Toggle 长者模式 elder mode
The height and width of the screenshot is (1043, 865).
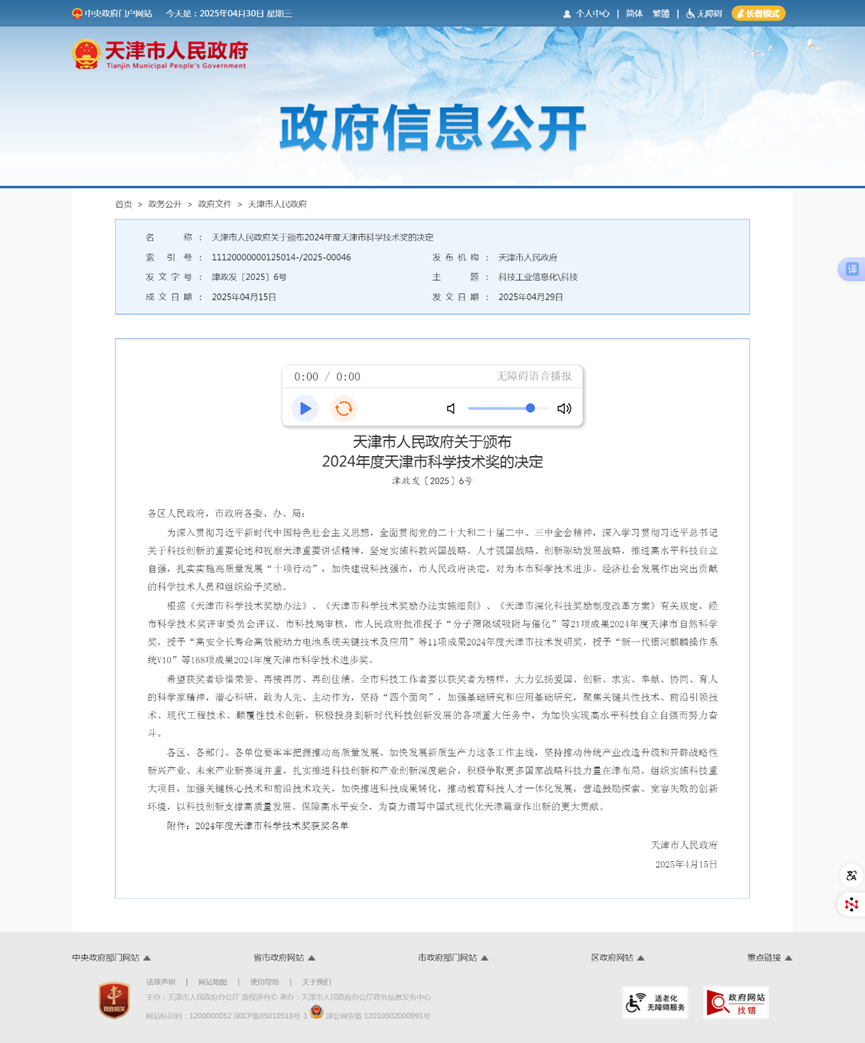(759, 13)
